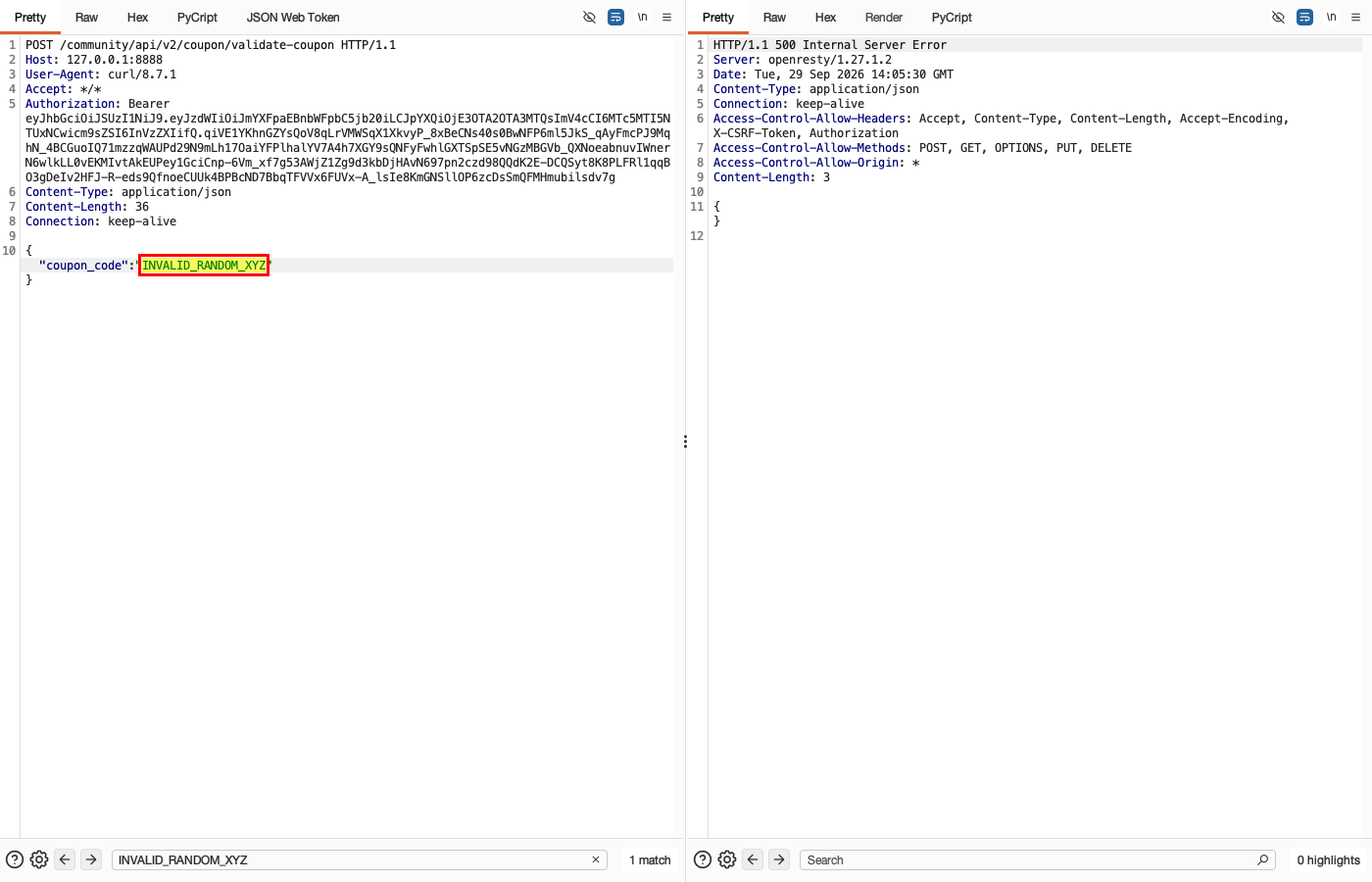
Task: Open request search help icon
Action: pos(15,859)
